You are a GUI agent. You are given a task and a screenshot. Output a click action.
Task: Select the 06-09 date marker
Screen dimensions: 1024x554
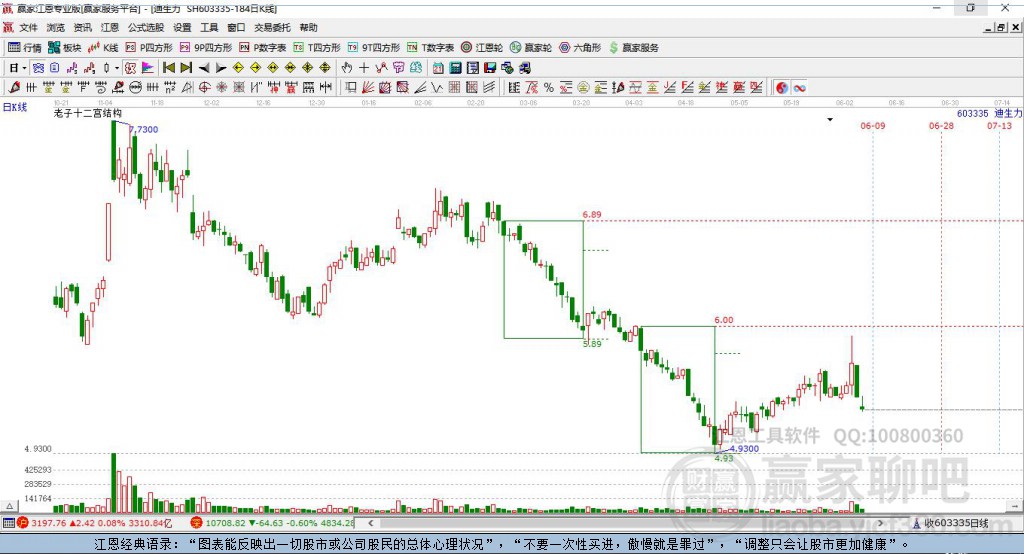(x=872, y=125)
